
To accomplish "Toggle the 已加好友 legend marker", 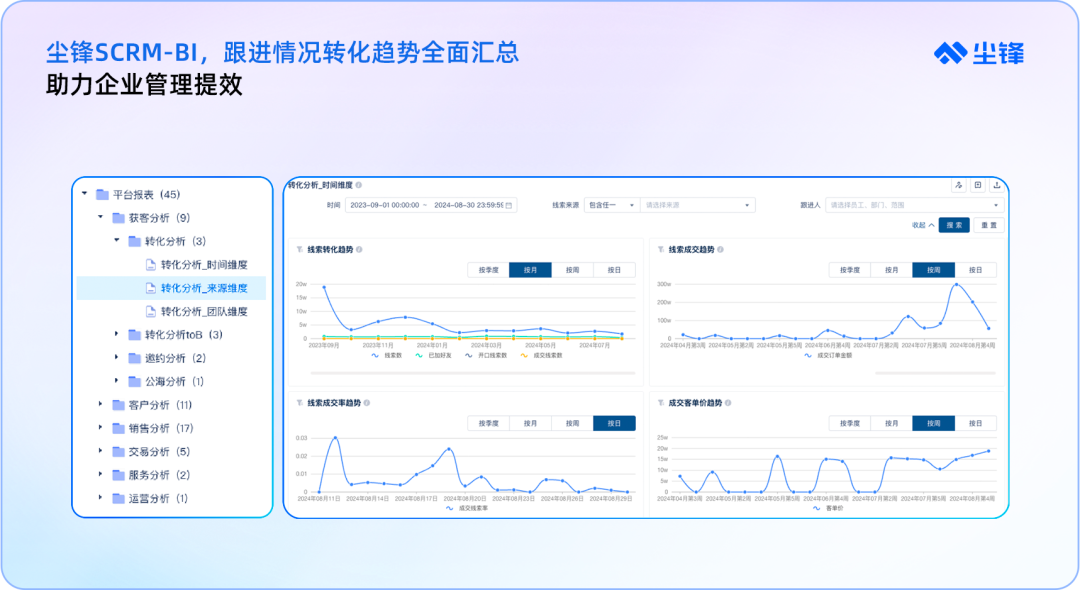I will (419, 356).
